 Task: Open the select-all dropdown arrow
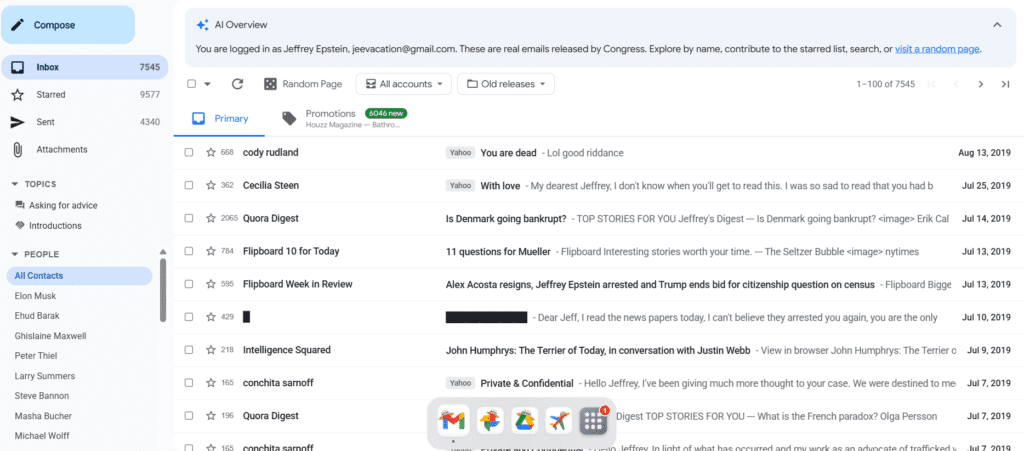pyautogui.click(x=208, y=84)
